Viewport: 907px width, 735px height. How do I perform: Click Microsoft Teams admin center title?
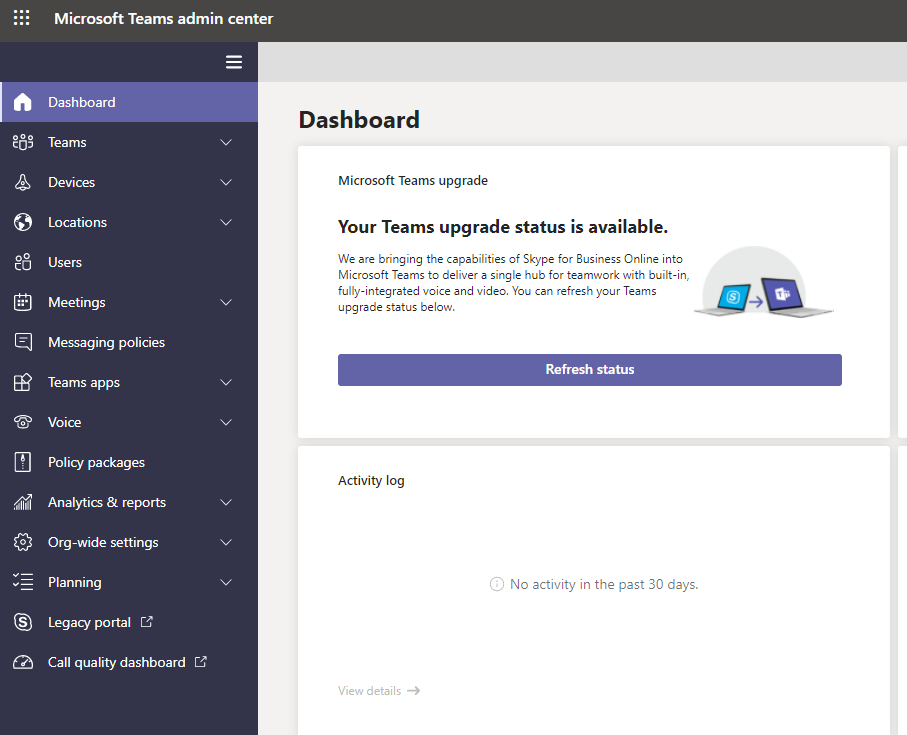[x=164, y=19]
